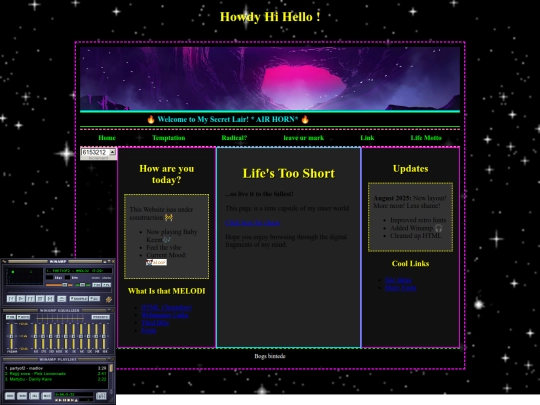
Task: Toggle the playlist window PL button
Action: point(106,285)
